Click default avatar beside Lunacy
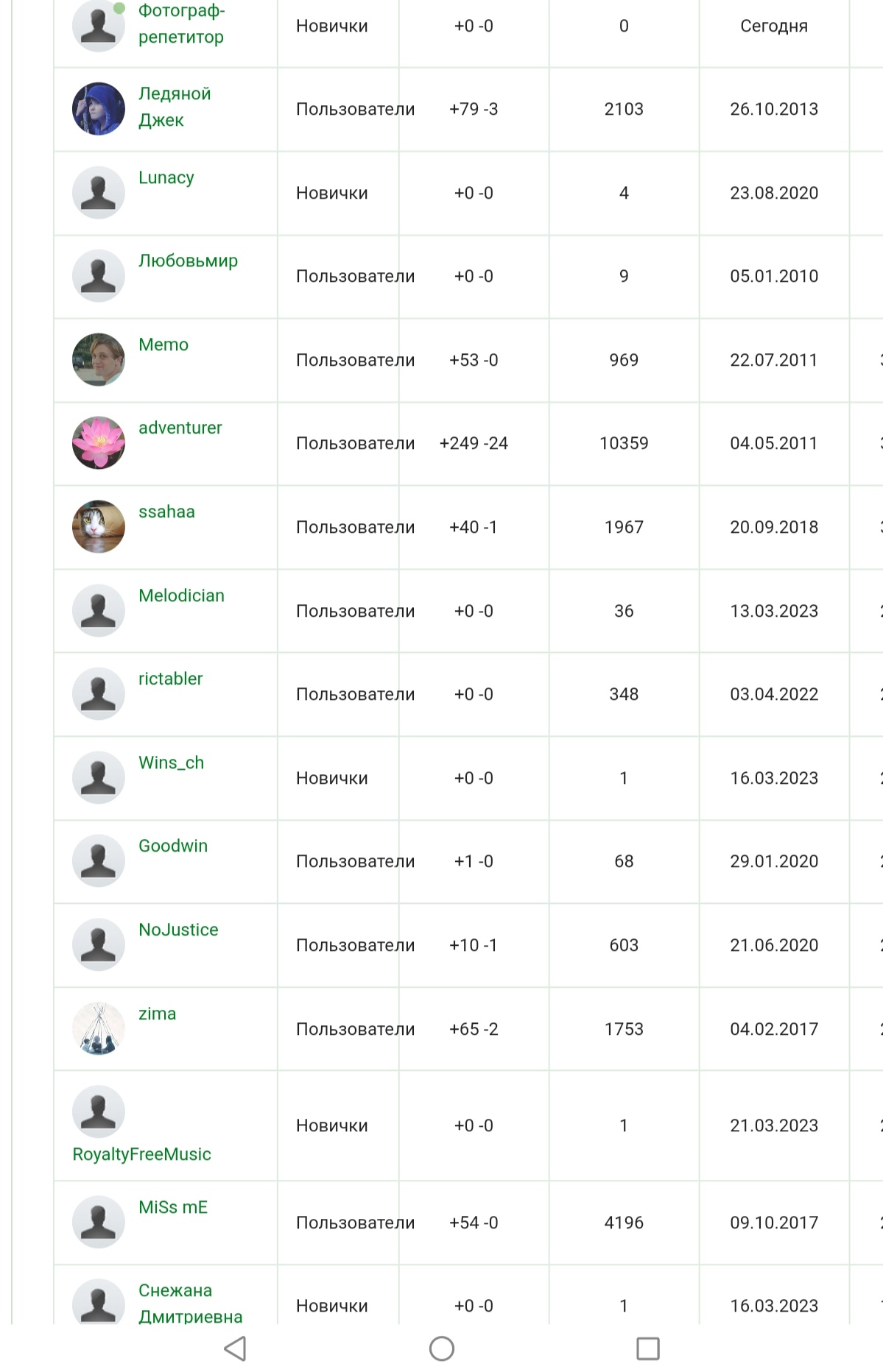This screenshot has width=883, height=1372. pos(99,193)
